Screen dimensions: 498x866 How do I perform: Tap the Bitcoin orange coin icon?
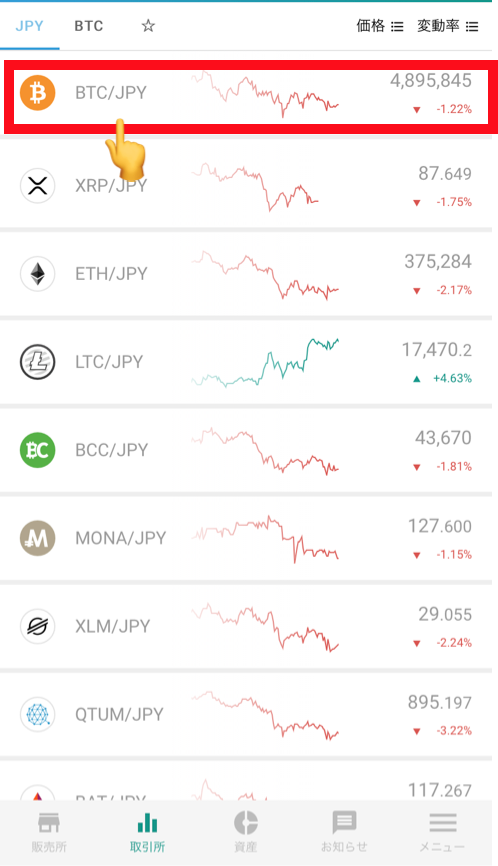[x=38, y=93]
